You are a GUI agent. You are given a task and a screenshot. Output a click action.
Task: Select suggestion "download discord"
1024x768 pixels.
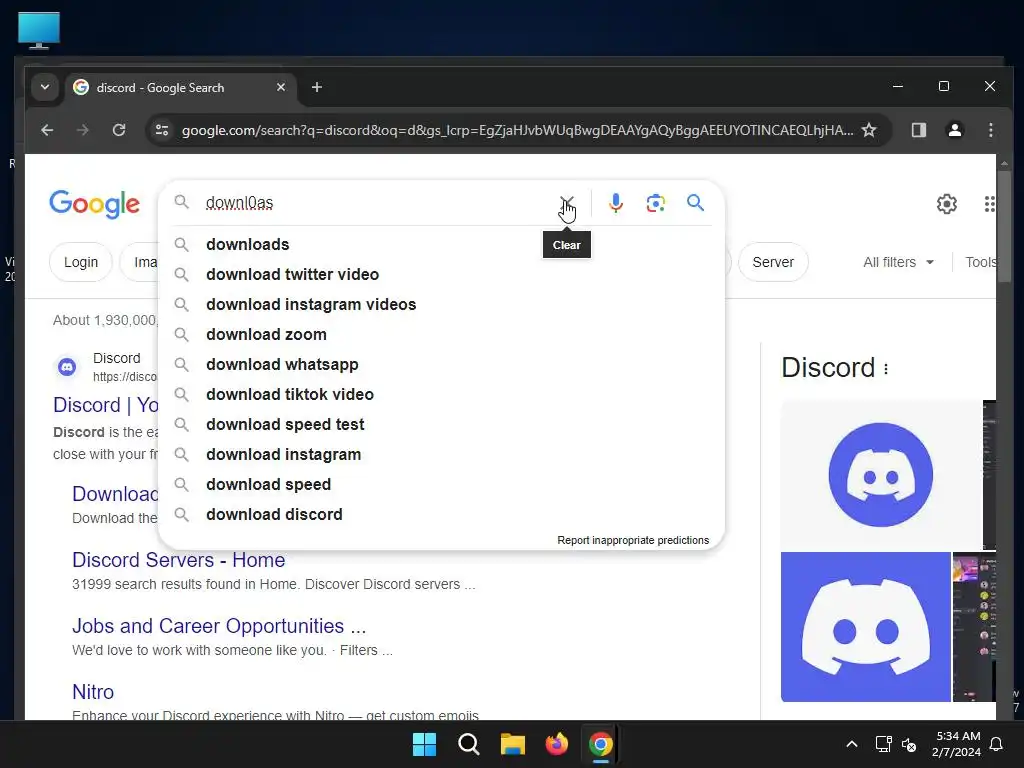[x=441, y=515]
